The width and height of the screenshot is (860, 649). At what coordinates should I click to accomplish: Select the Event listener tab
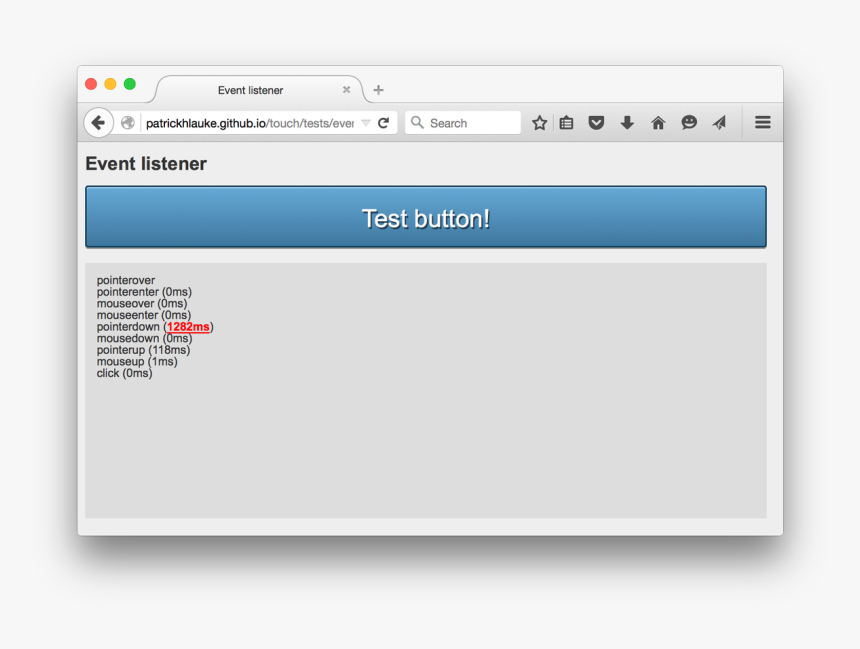pos(250,90)
